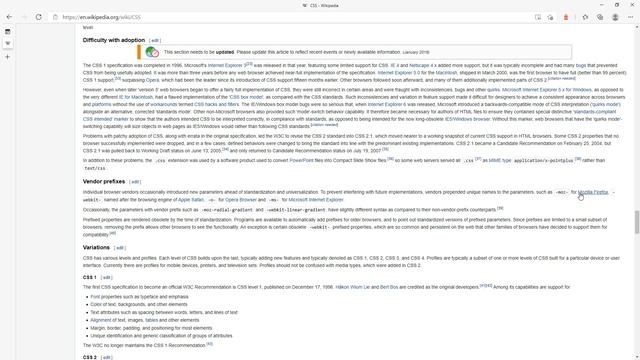Open the IE for Macintosh link
This screenshot has width=640, height=360.
click(x=136, y=98)
